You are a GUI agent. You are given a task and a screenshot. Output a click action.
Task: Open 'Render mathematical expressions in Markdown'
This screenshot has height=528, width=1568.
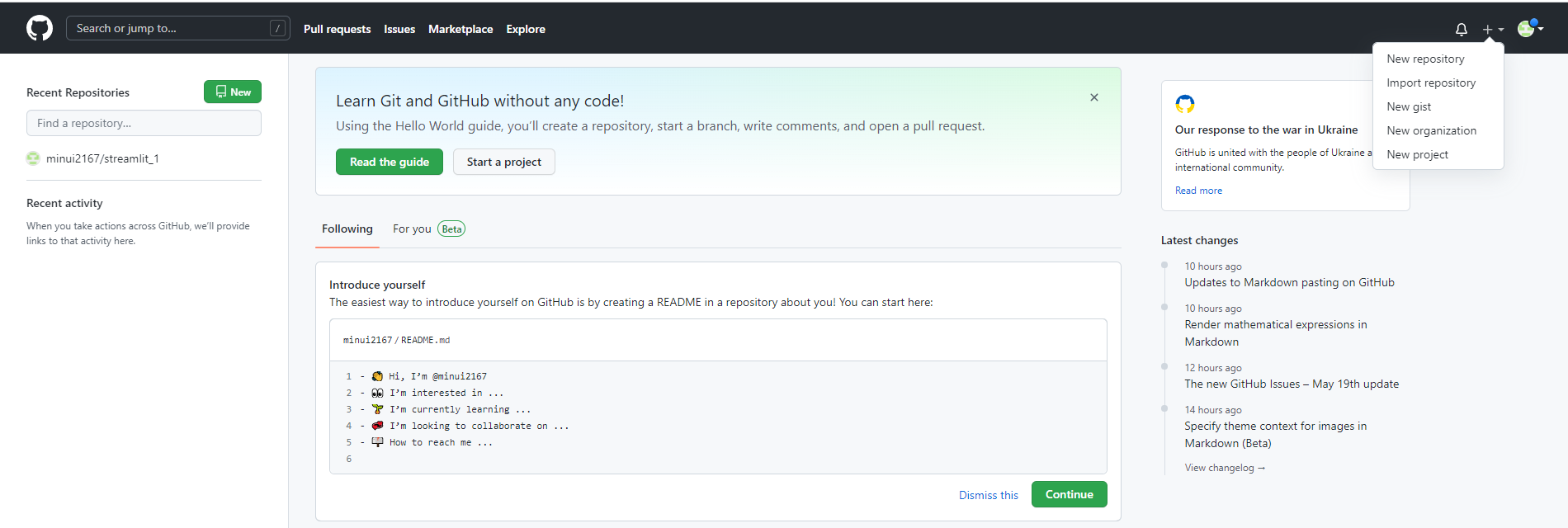pyautogui.click(x=1276, y=333)
